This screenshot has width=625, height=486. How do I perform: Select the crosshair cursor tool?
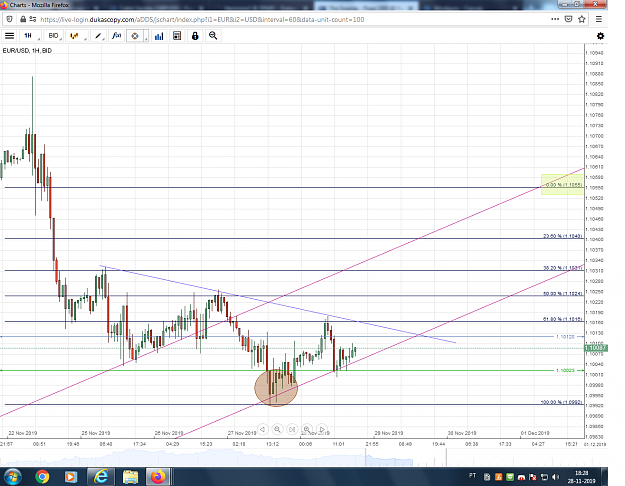[135, 36]
